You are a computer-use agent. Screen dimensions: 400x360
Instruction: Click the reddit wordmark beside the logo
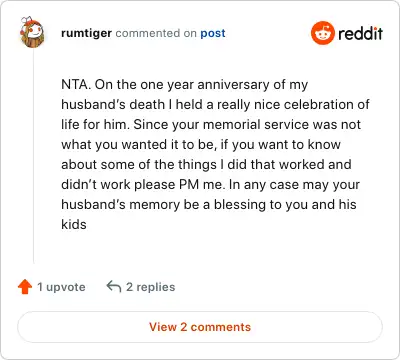point(360,33)
